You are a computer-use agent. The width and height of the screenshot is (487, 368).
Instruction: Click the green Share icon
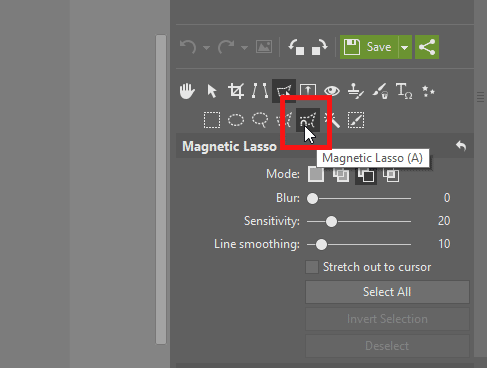pos(427,47)
